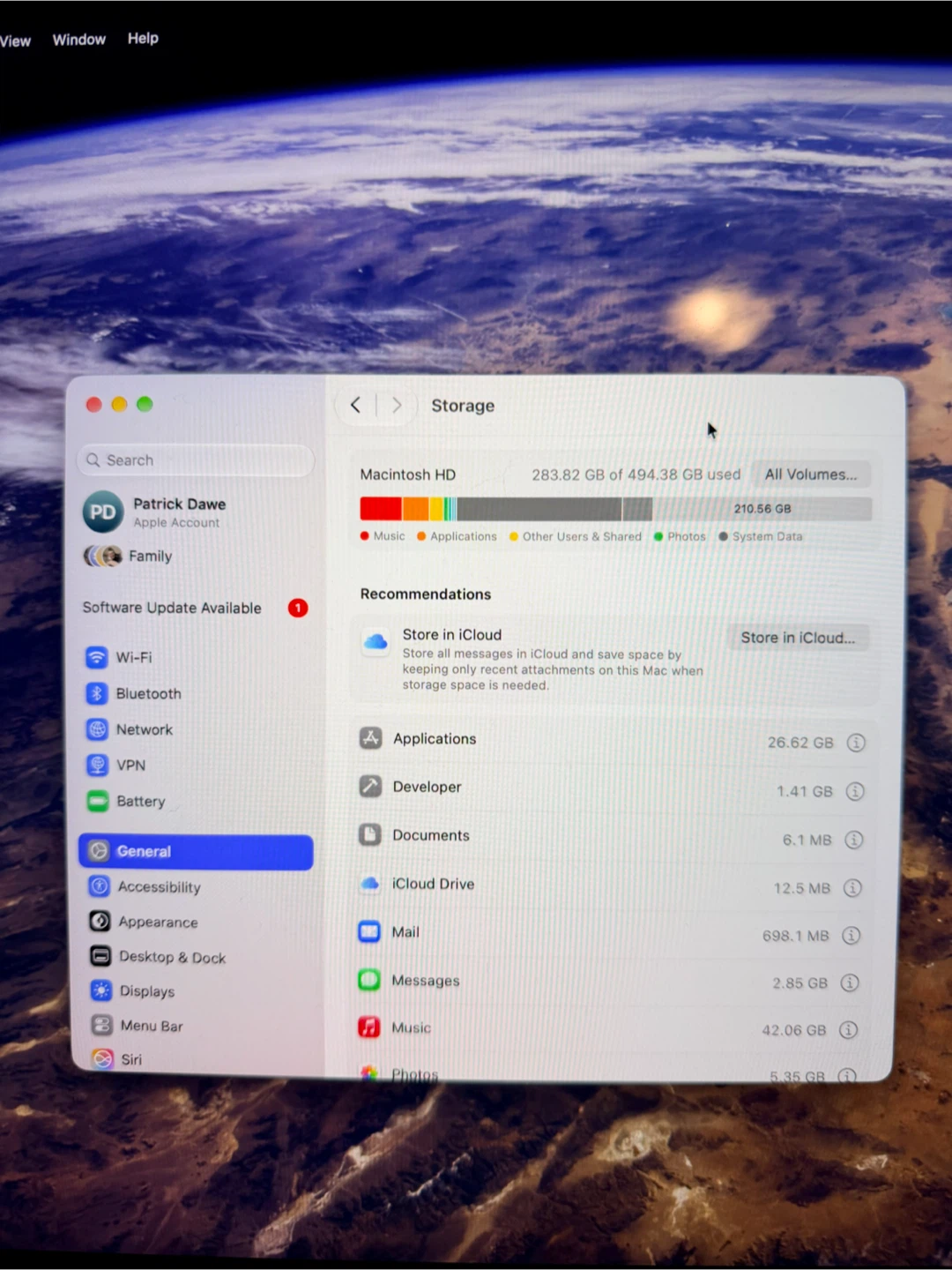Open the View menu

tap(15, 41)
